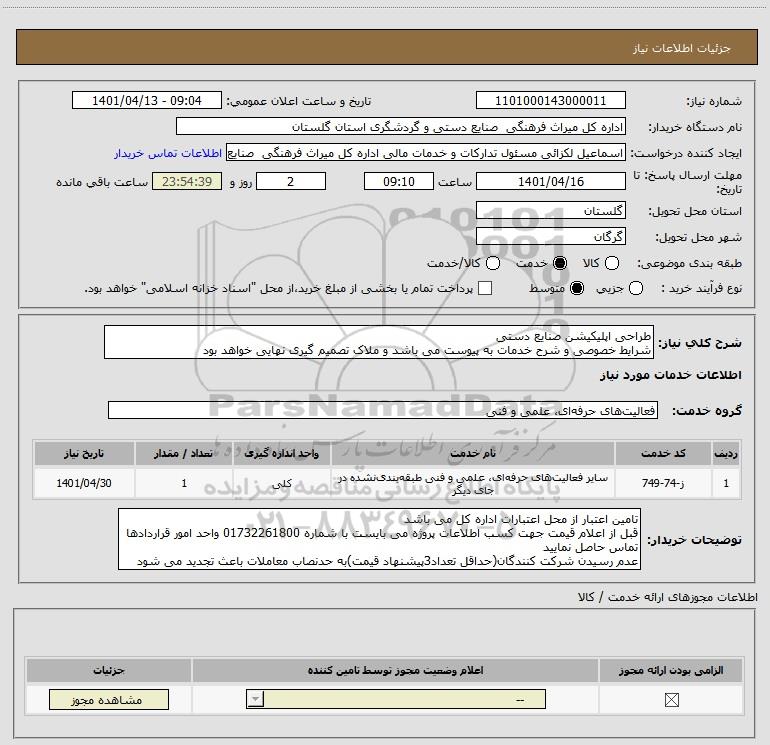Select the کالا/خدمت radio button
Screen dimensions: 770x745
tap(493, 263)
